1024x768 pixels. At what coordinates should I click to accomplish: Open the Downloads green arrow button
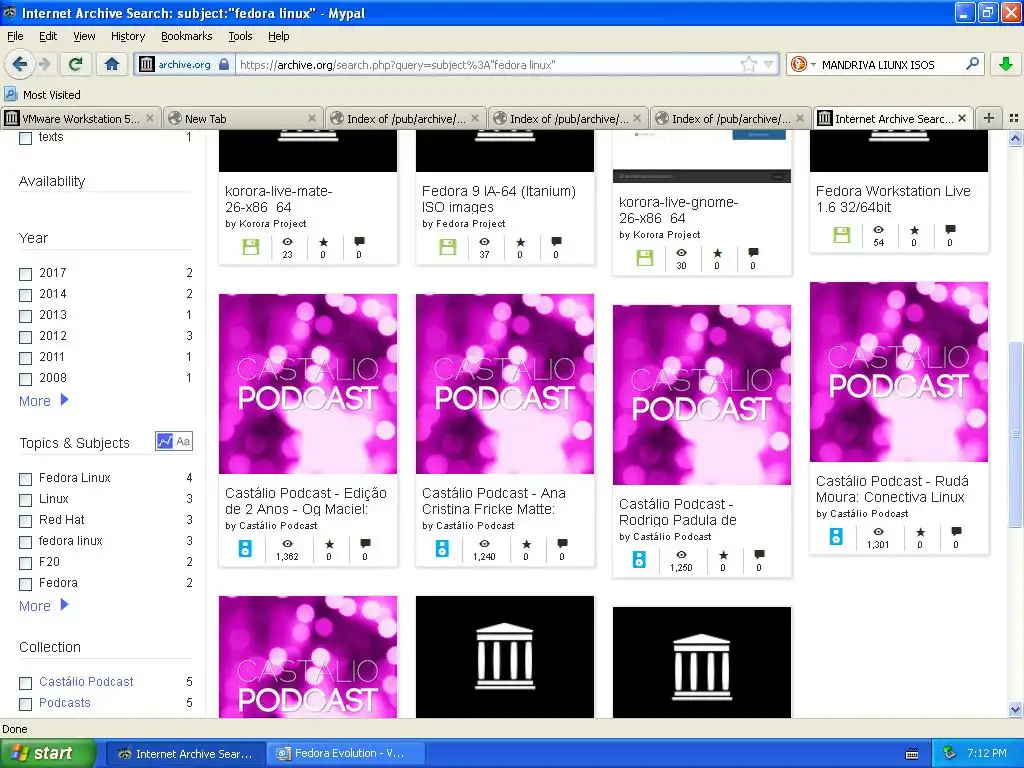[x=1006, y=64]
